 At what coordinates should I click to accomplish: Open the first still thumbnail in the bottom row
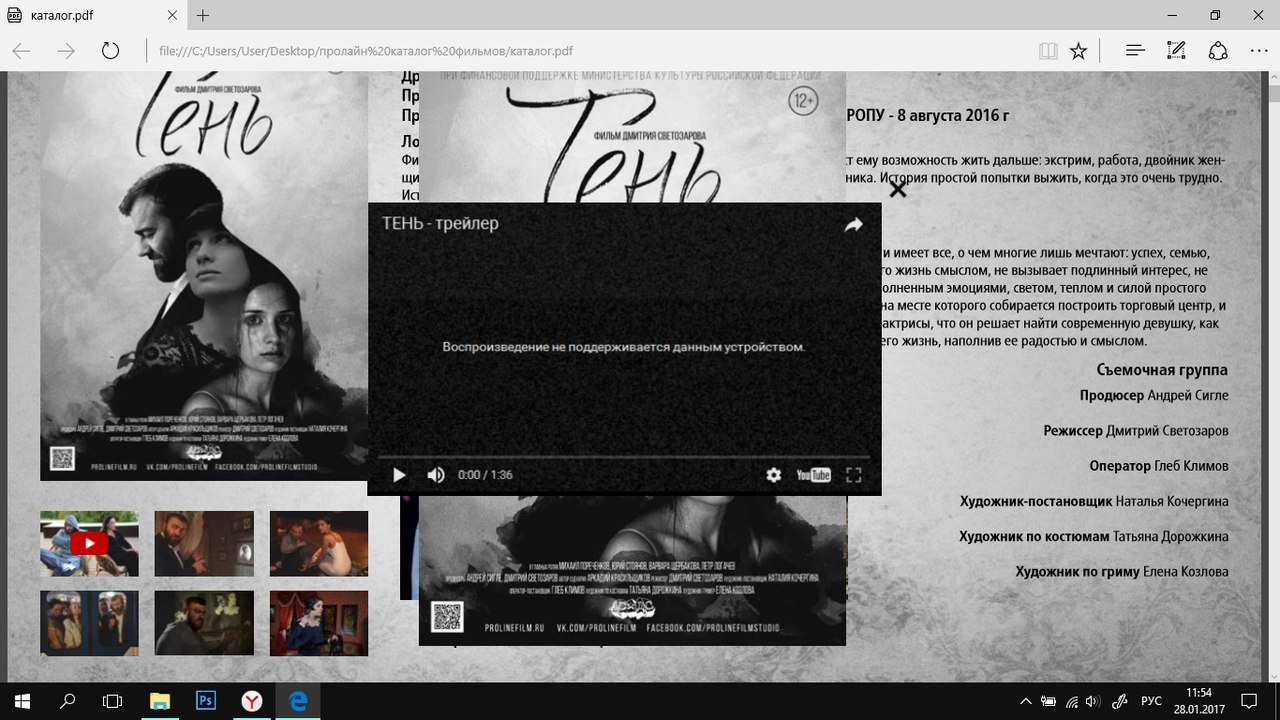[x=89, y=623]
